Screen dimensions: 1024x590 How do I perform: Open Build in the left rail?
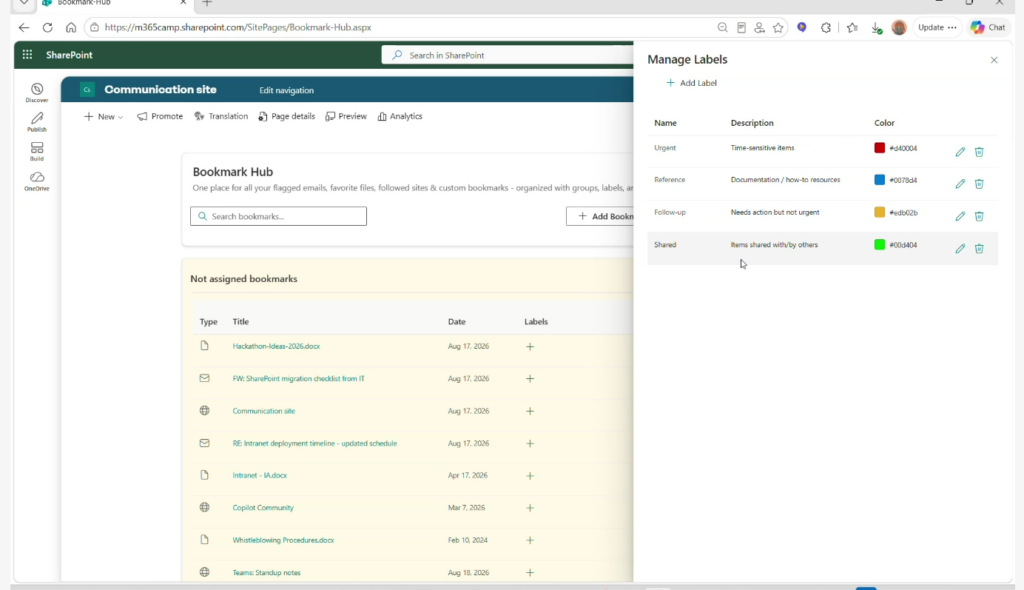tap(37, 152)
